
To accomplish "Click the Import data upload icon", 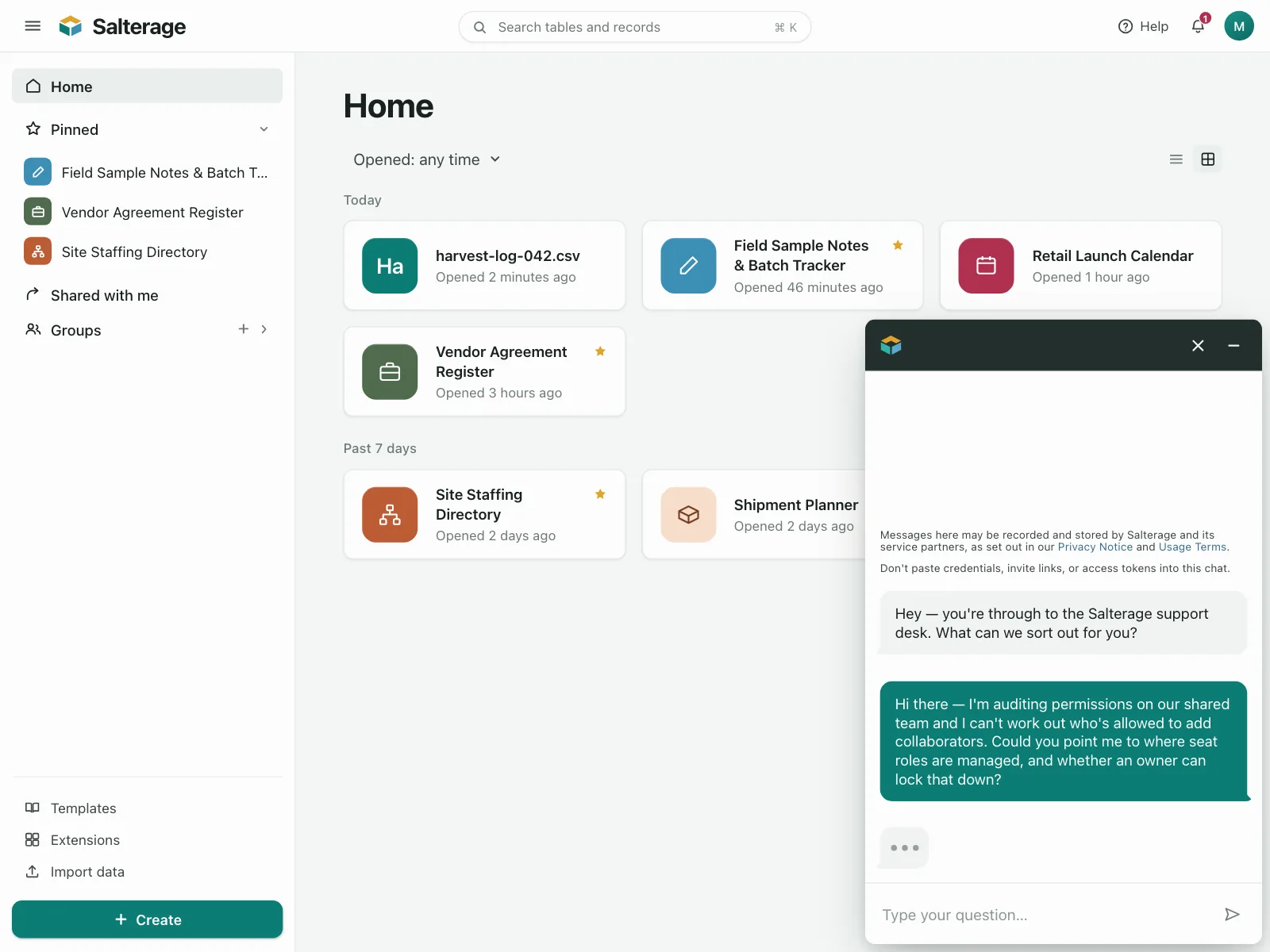I will [33, 871].
